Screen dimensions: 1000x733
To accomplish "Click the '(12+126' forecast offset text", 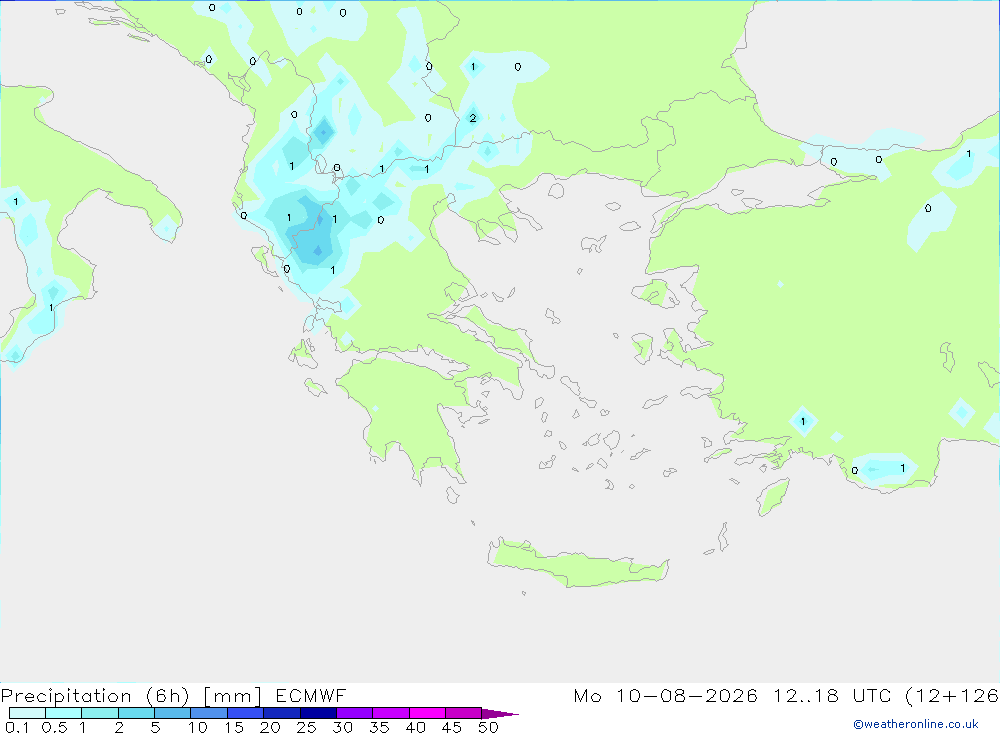I will pyautogui.click(x=952, y=695).
